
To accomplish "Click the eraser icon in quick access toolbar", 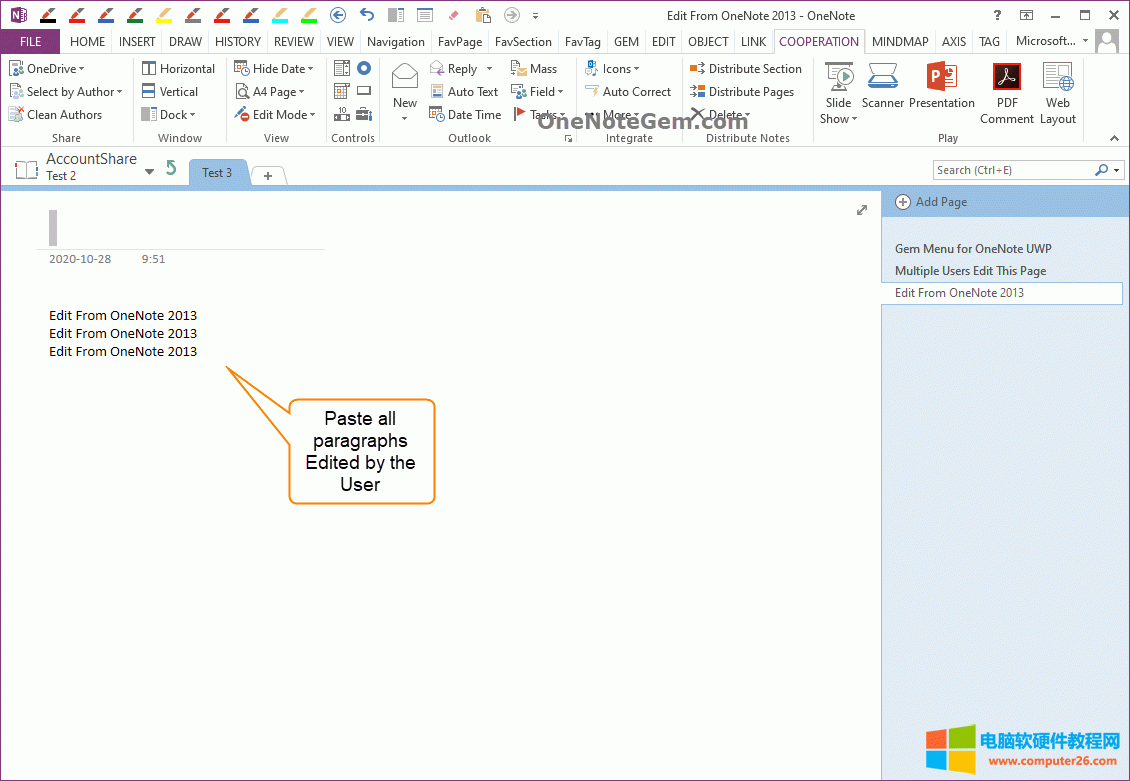I will [453, 15].
